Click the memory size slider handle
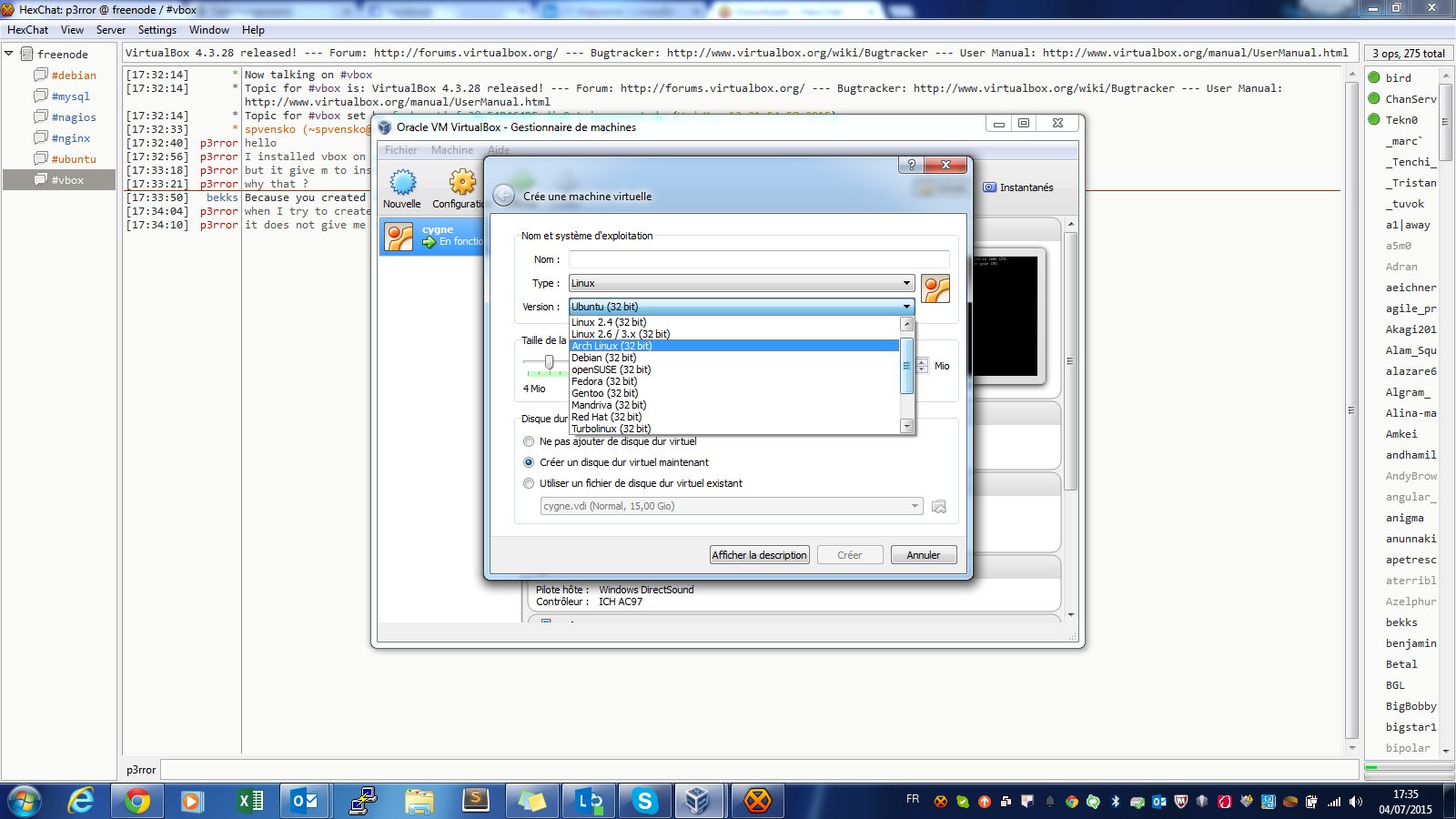Viewport: 1456px width, 819px height. [549, 363]
